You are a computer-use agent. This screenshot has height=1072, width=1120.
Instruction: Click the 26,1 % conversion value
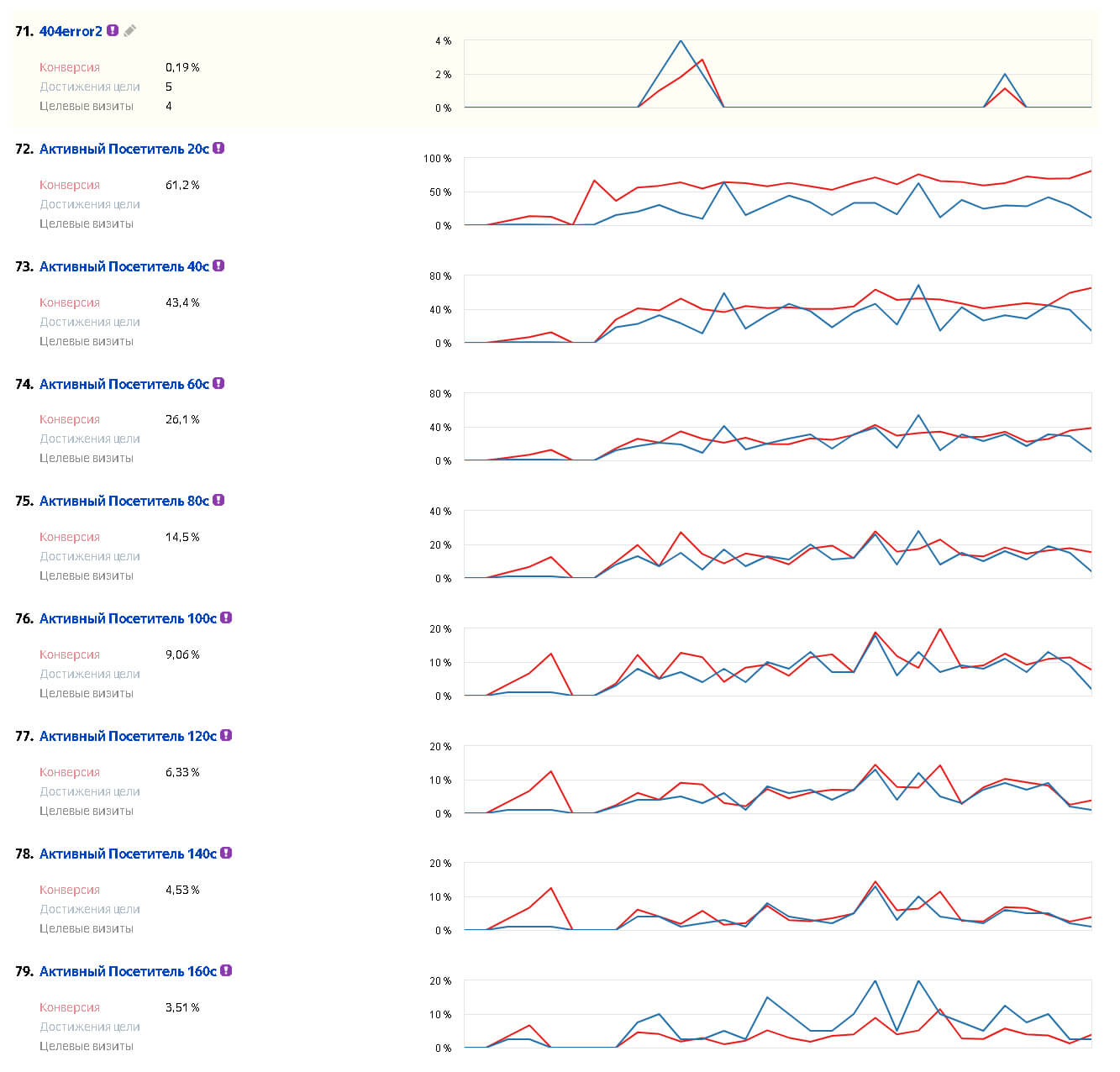(x=182, y=419)
